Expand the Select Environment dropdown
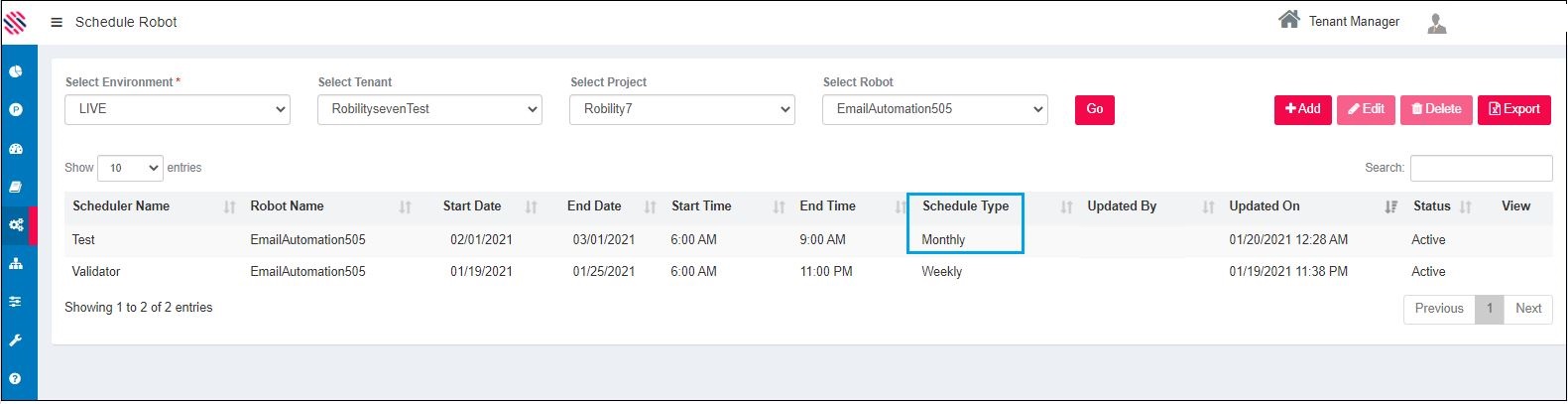 (178, 109)
